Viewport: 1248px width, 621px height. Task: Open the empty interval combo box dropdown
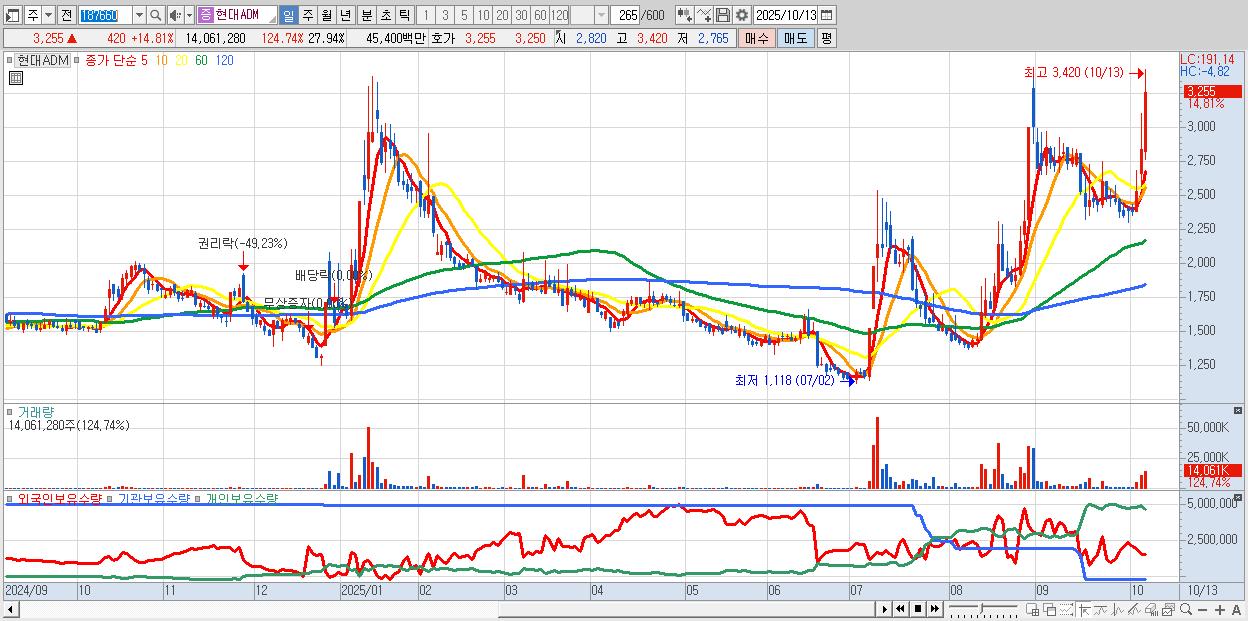601,15
